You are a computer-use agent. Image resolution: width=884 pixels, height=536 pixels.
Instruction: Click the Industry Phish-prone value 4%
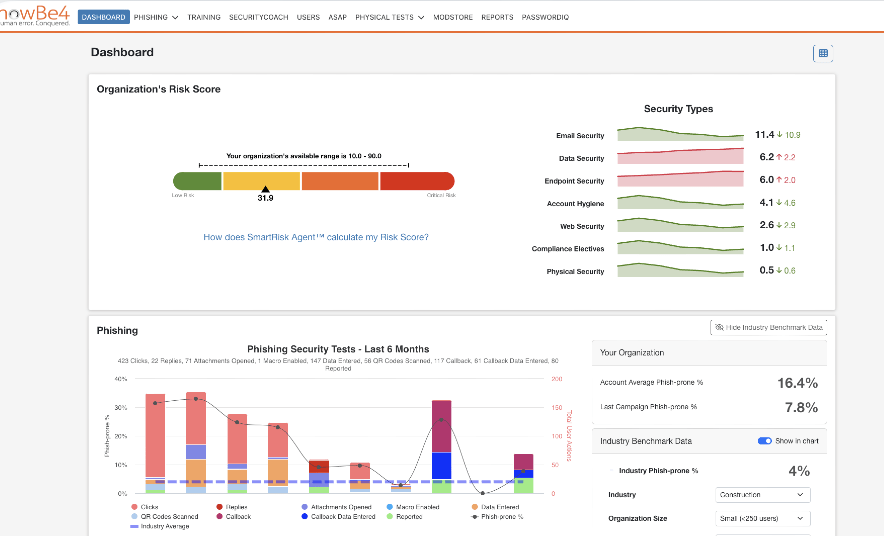pyautogui.click(x=799, y=471)
